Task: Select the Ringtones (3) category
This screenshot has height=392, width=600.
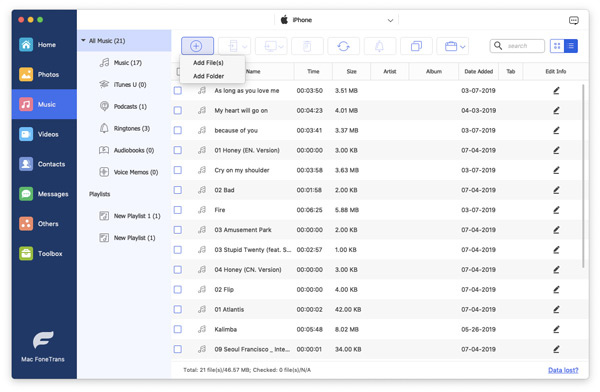Action: click(x=124, y=128)
